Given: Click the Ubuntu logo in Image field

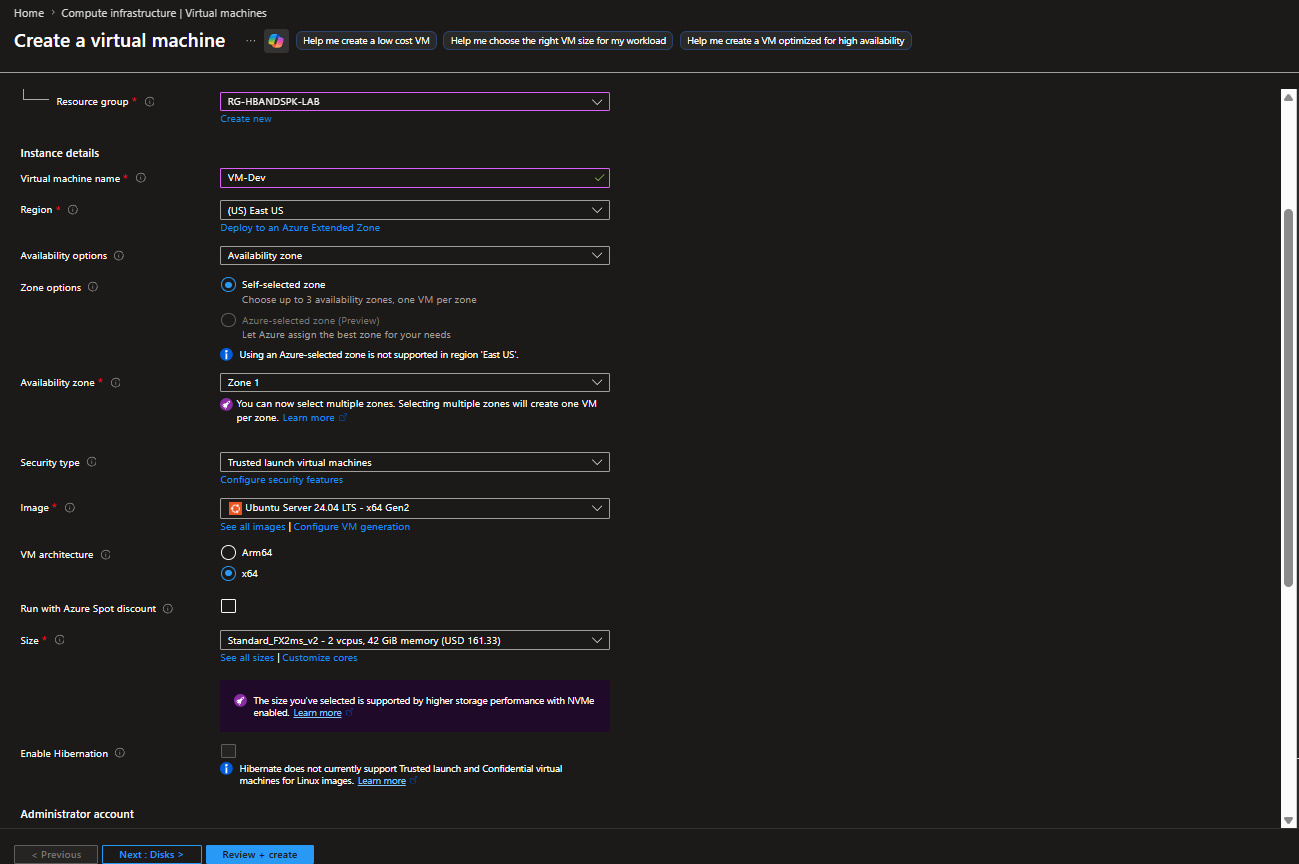Looking at the screenshot, I should [x=235, y=508].
